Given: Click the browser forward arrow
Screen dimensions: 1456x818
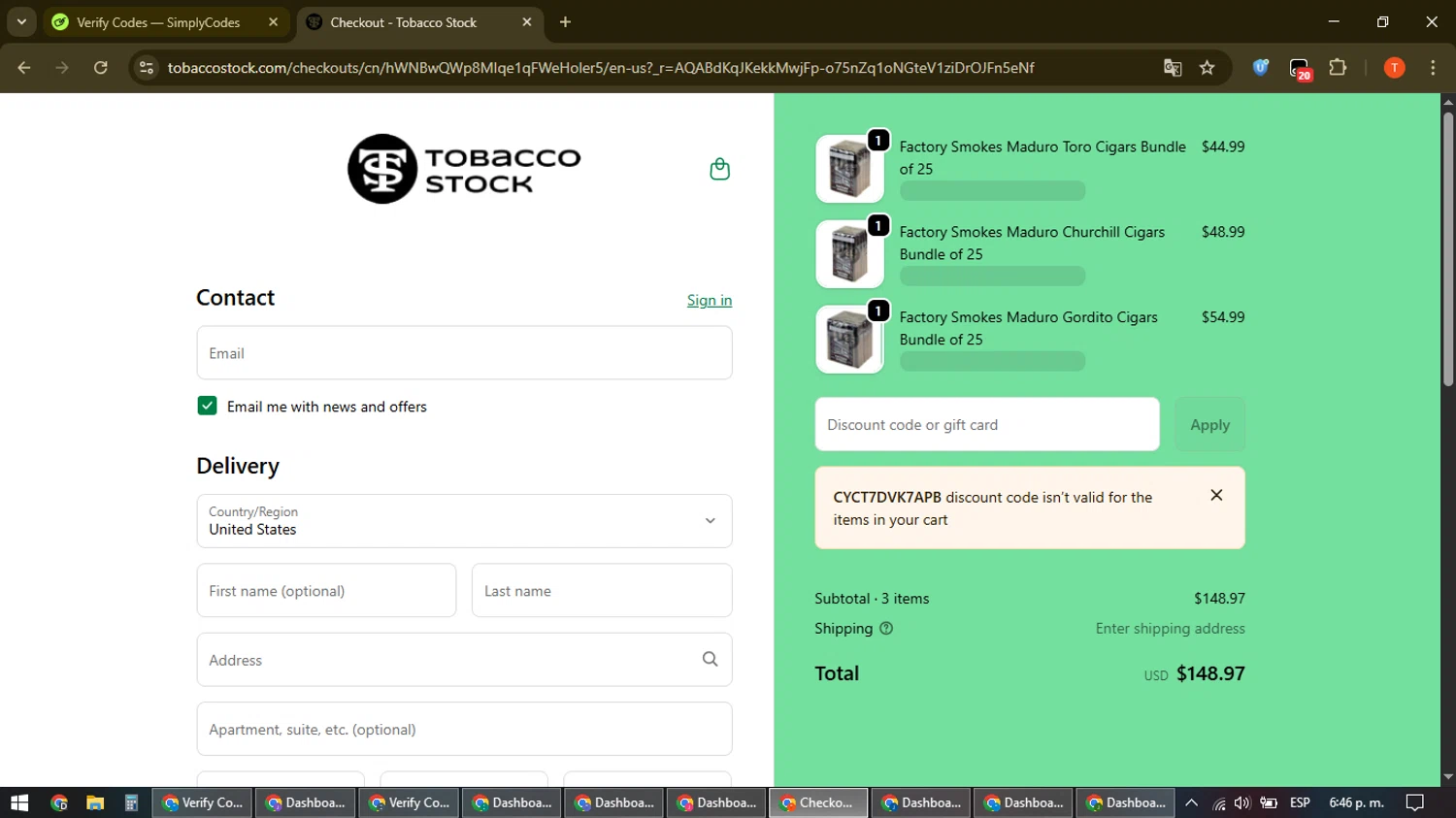Looking at the screenshot, I should [62, 68].
